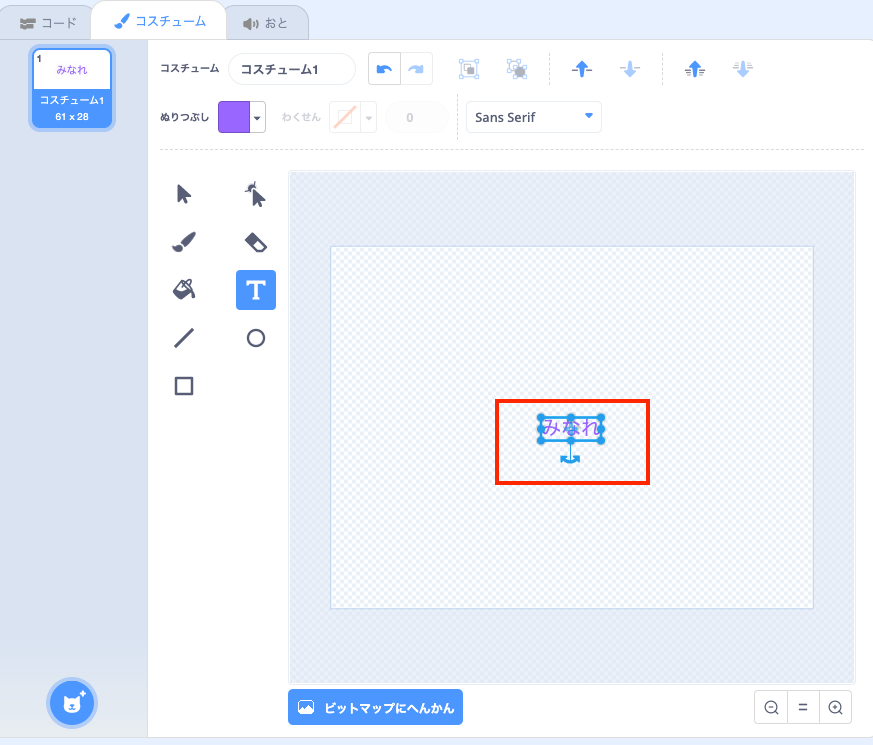Select the Rectangle tool

coord(184,386)
